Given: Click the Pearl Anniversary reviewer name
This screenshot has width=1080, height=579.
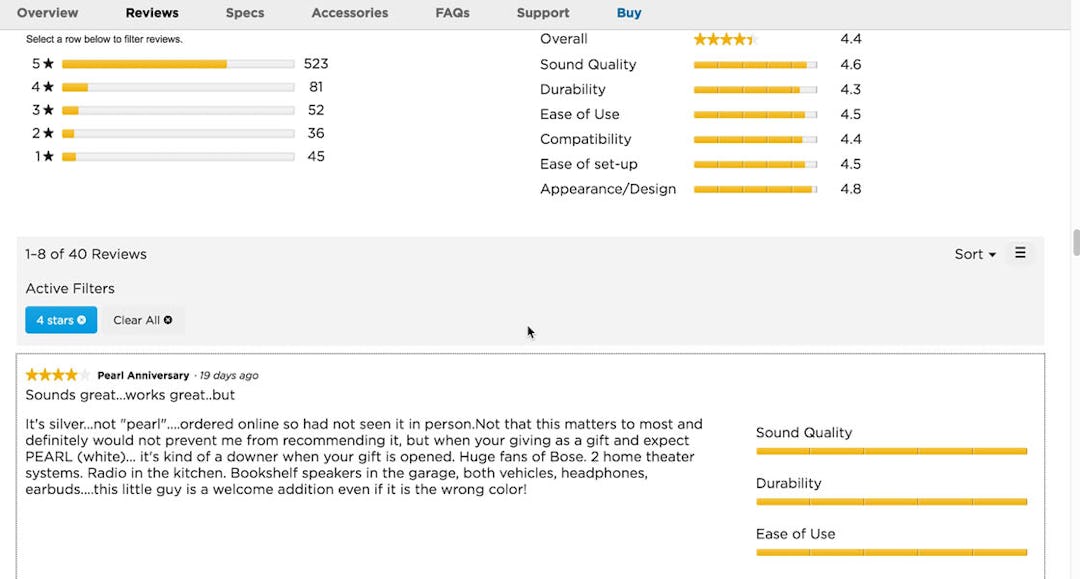Looking at the screenshot, I should pyautogui.click(x=142, y=374).
